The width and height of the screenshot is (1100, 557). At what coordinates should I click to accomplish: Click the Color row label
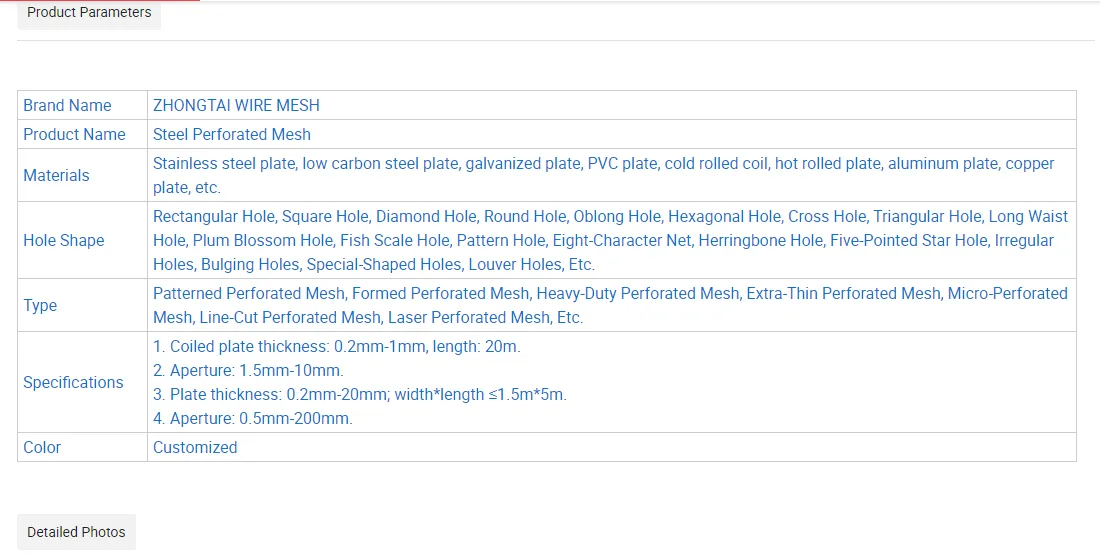pyautogui.click(x=42, y=447)
